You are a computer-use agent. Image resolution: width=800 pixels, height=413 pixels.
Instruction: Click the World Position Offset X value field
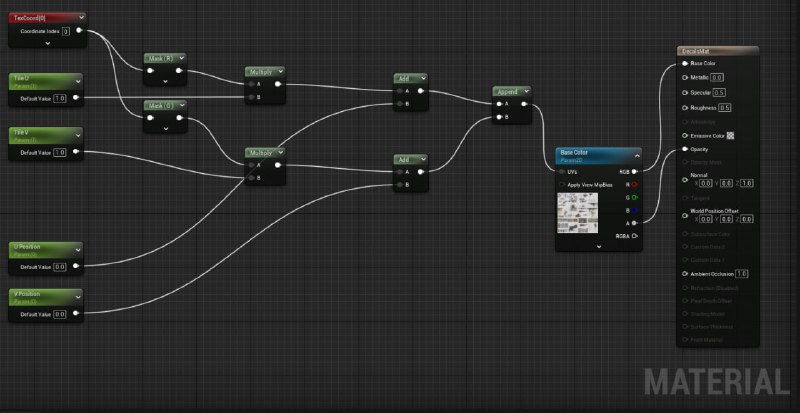[x=705, y=219]
